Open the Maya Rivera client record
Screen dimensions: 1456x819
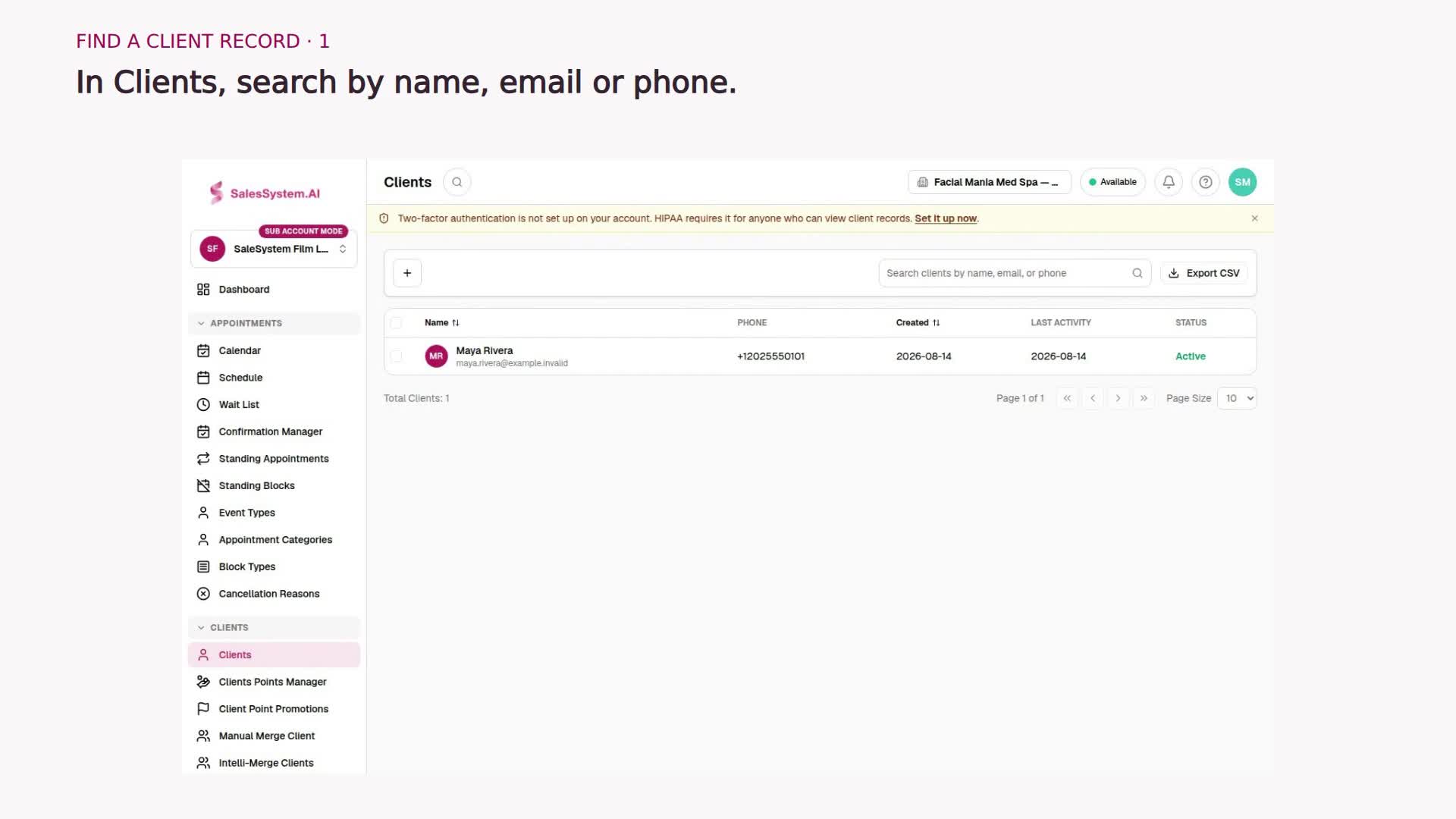coord(484,350)
